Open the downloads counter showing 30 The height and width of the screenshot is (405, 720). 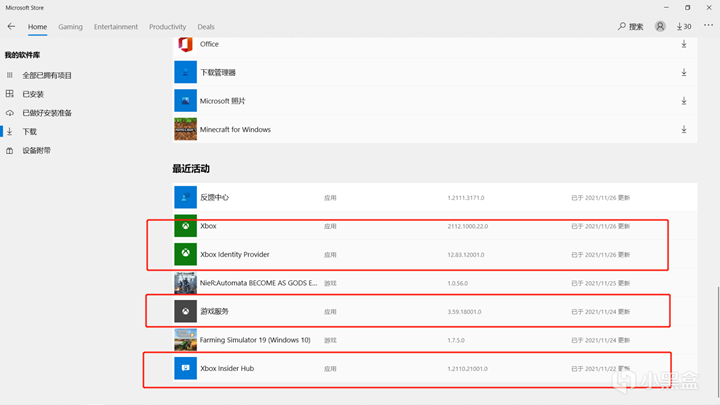pyautogui.click(x=684, y=27)
